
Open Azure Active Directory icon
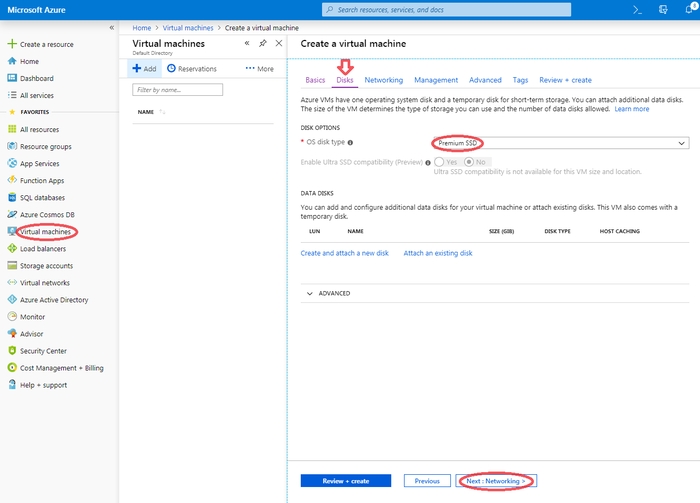(x=12, y=300)
